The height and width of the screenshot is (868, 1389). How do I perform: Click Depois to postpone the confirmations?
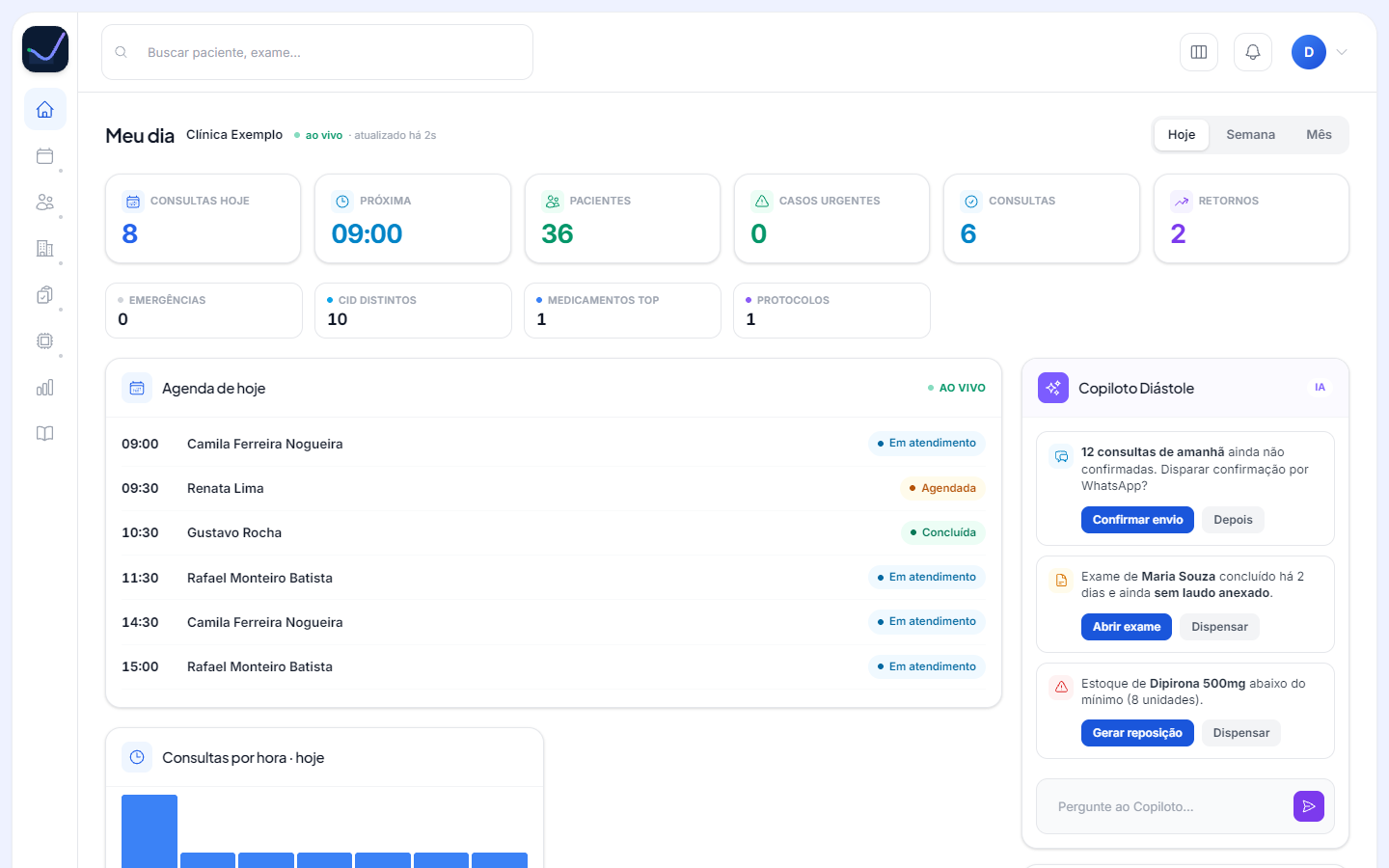(1233, 520)
